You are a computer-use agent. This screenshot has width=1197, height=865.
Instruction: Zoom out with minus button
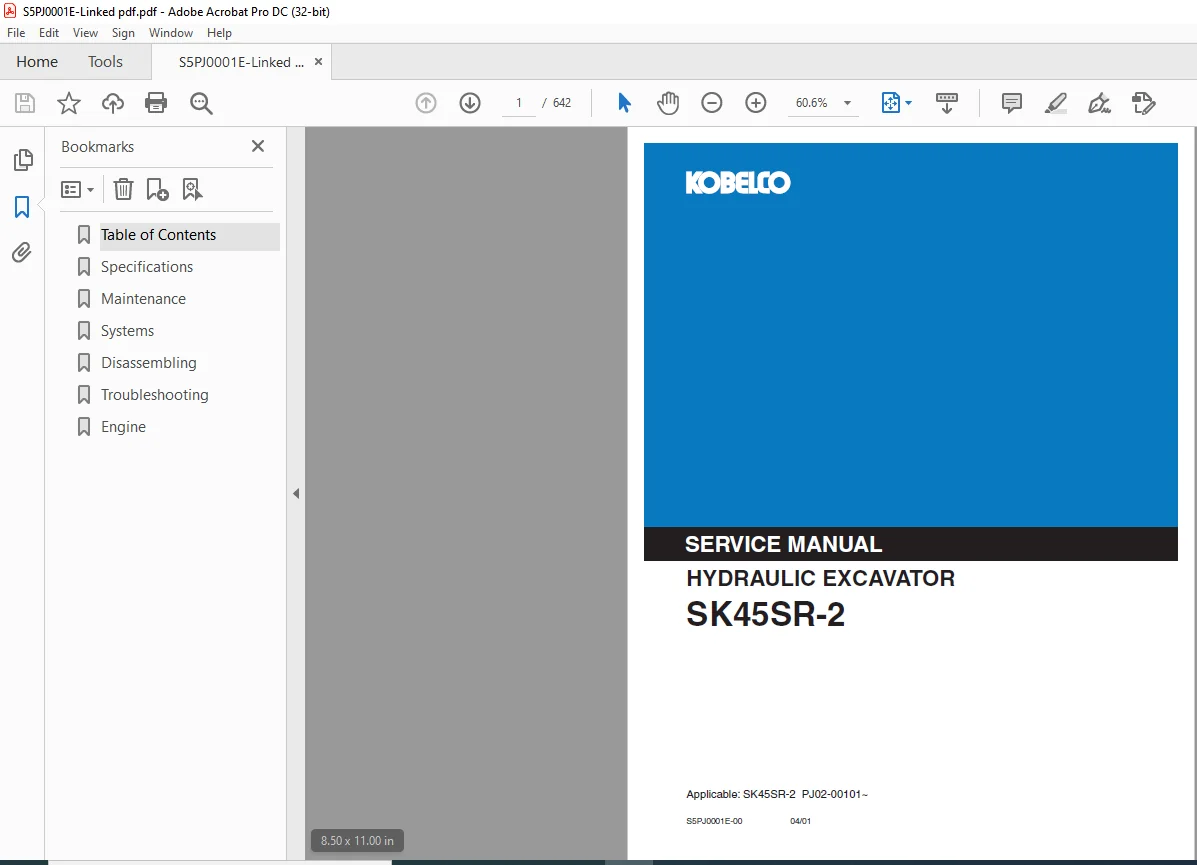pyautogui.click(x=711, y=102)
